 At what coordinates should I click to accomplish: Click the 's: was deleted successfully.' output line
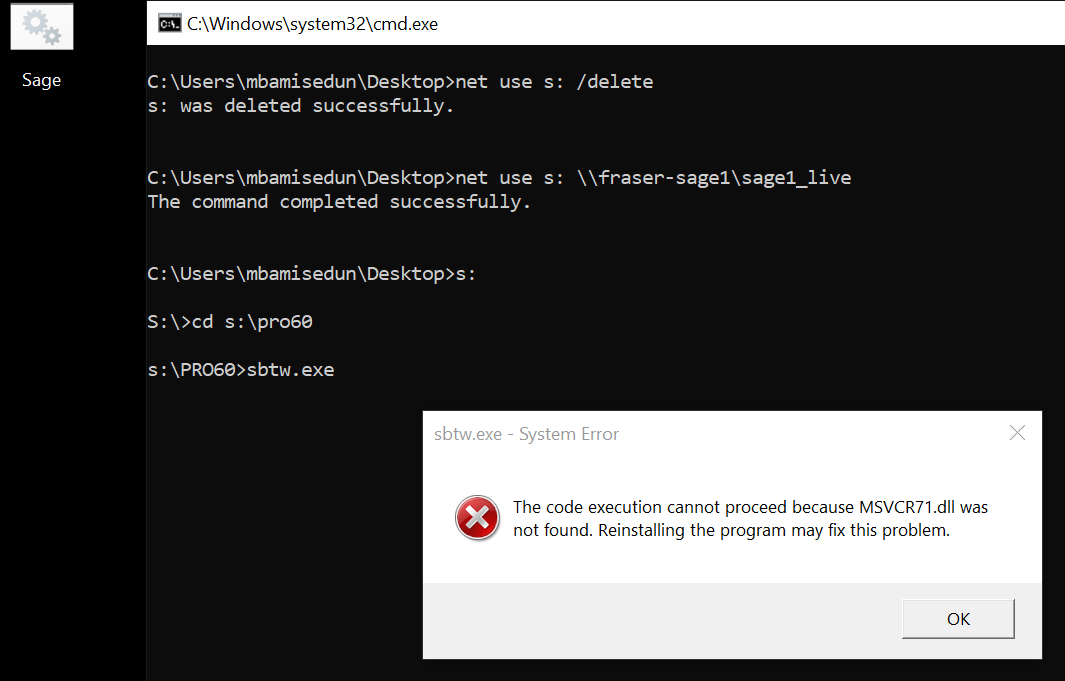[300, 106]
